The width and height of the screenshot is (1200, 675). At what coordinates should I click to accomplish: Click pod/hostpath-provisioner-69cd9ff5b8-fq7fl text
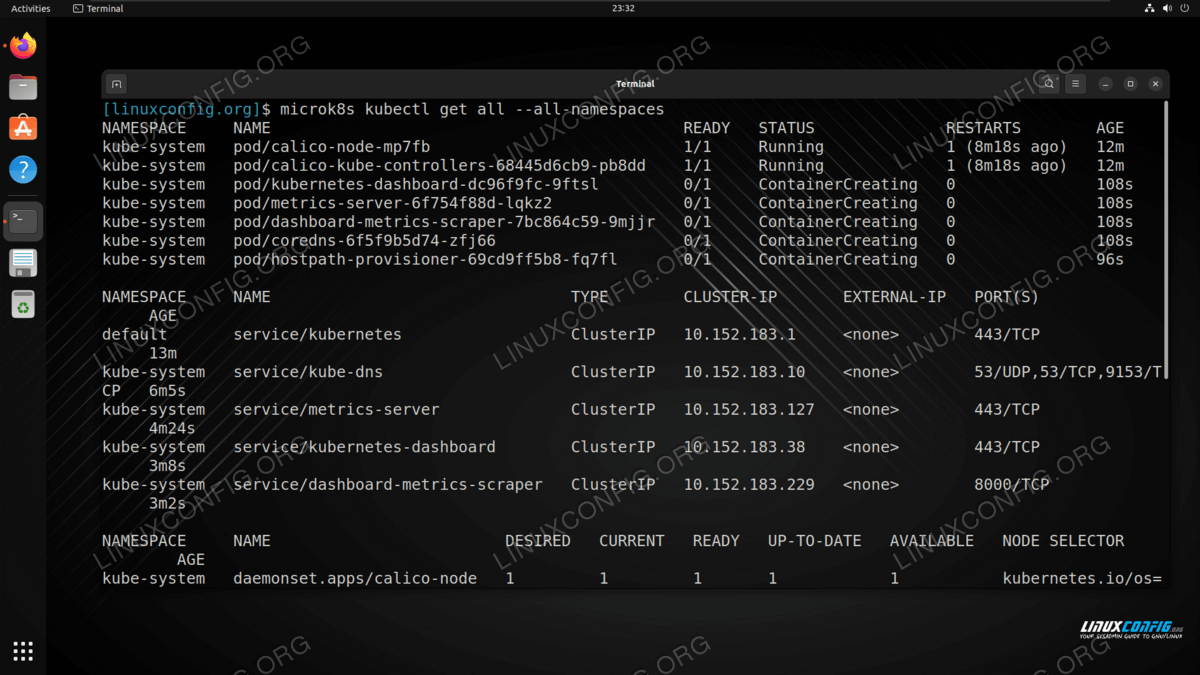click(x=425, y=259)
